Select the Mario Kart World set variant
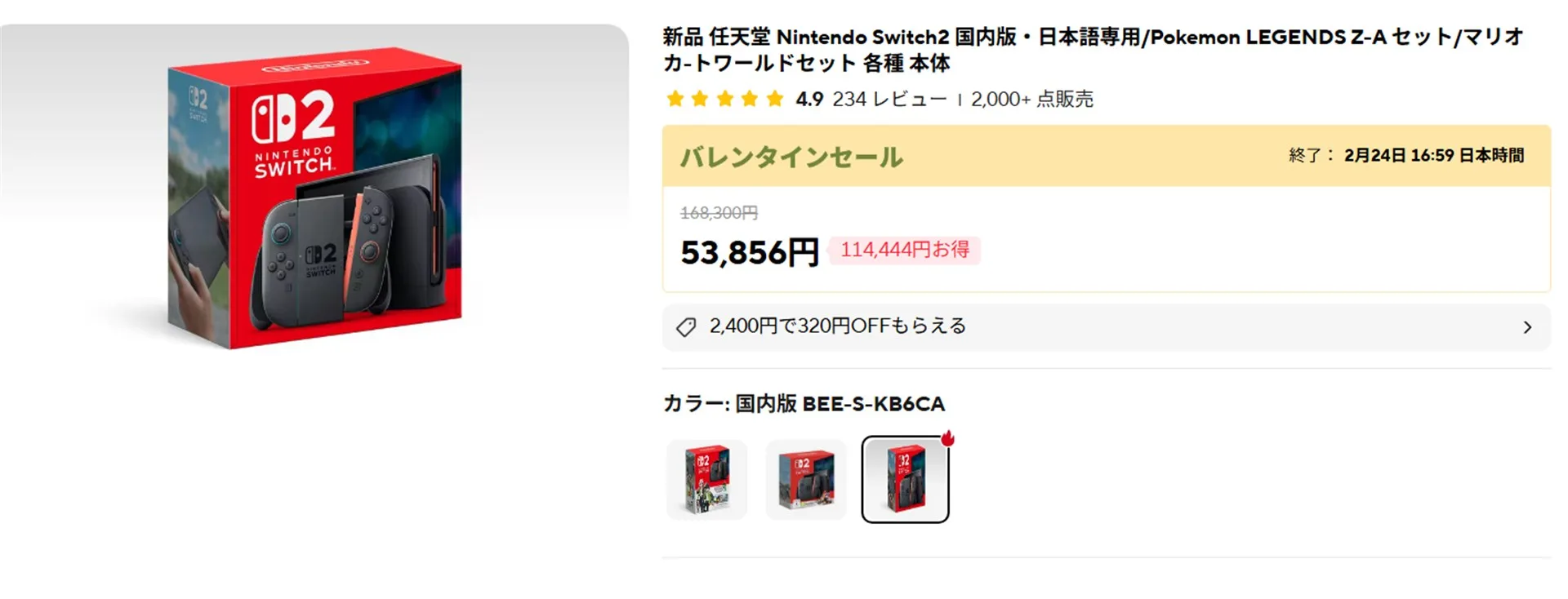1568x599 pixels. point(806,479)
